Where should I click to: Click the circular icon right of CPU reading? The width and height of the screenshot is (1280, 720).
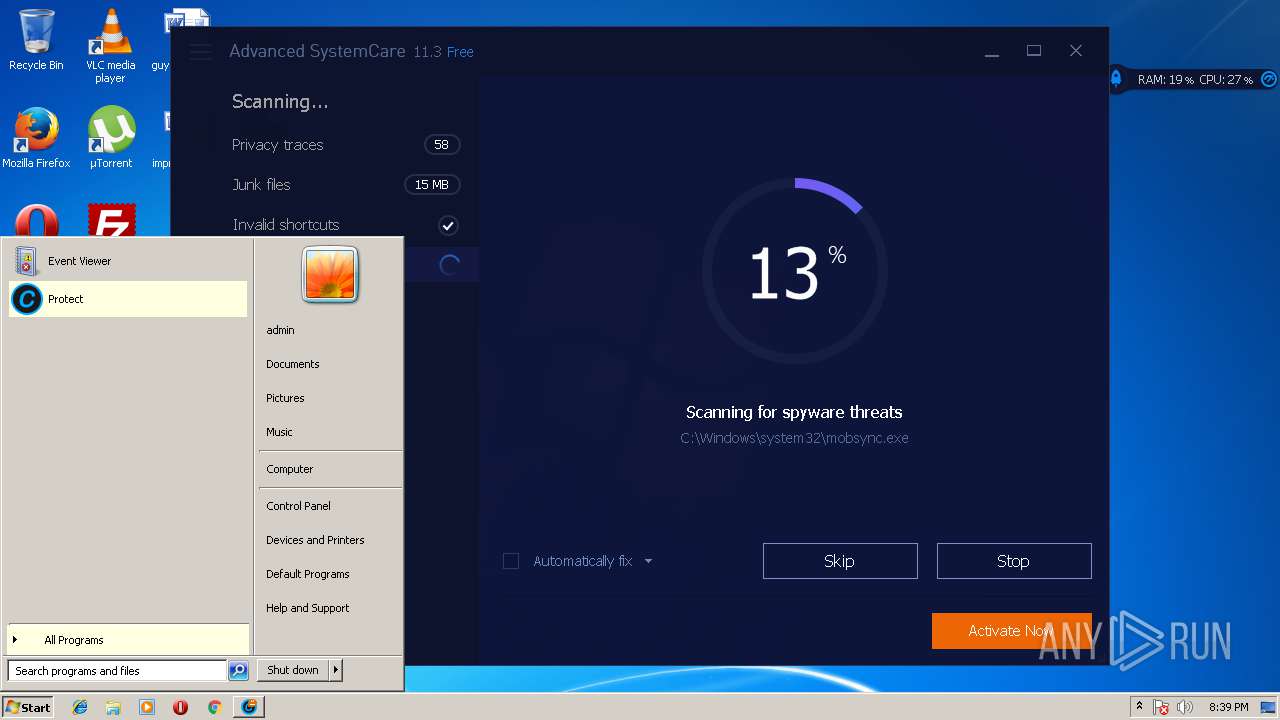tap(1268, 78)
